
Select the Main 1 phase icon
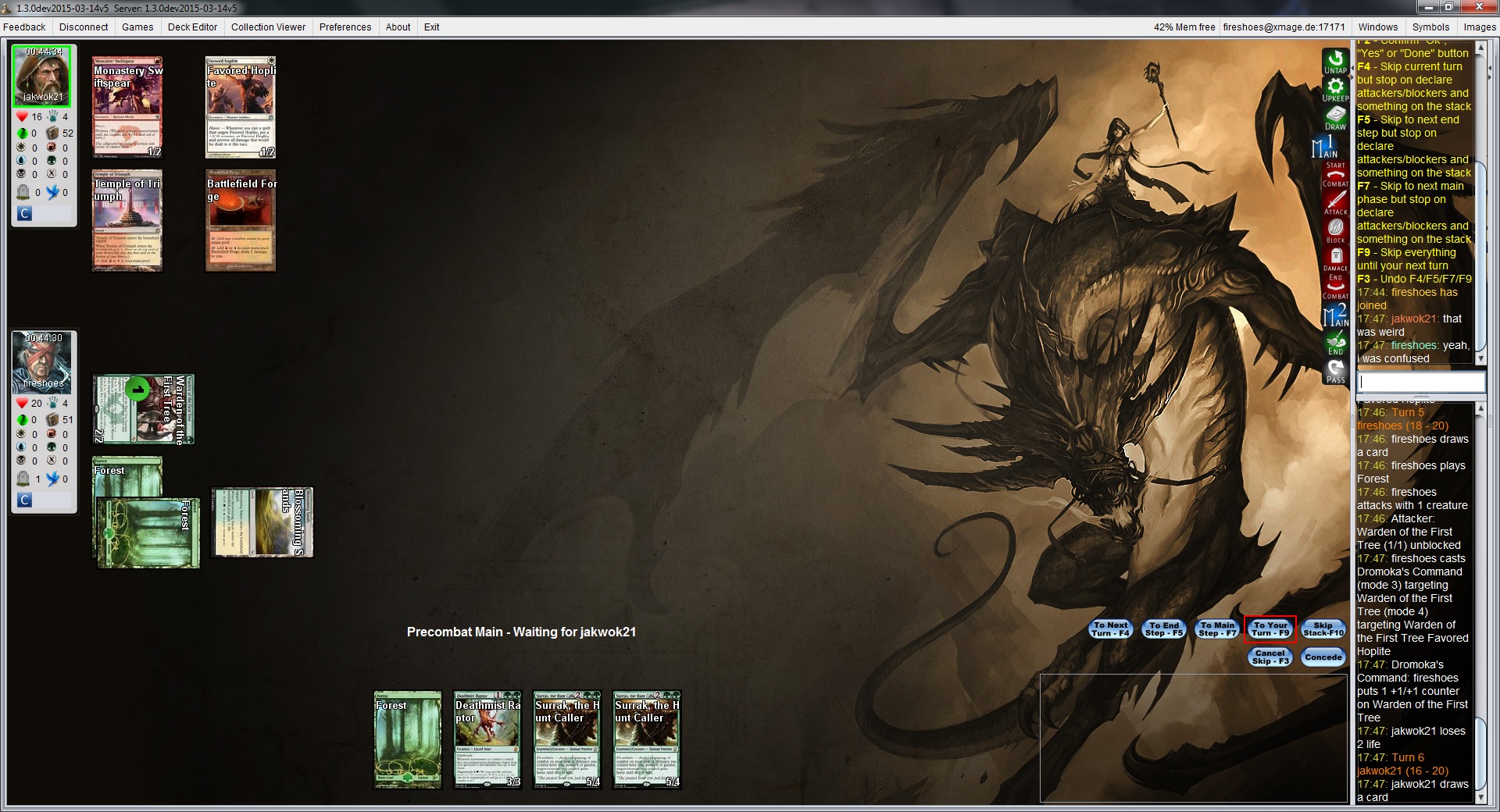[1325, 146]
